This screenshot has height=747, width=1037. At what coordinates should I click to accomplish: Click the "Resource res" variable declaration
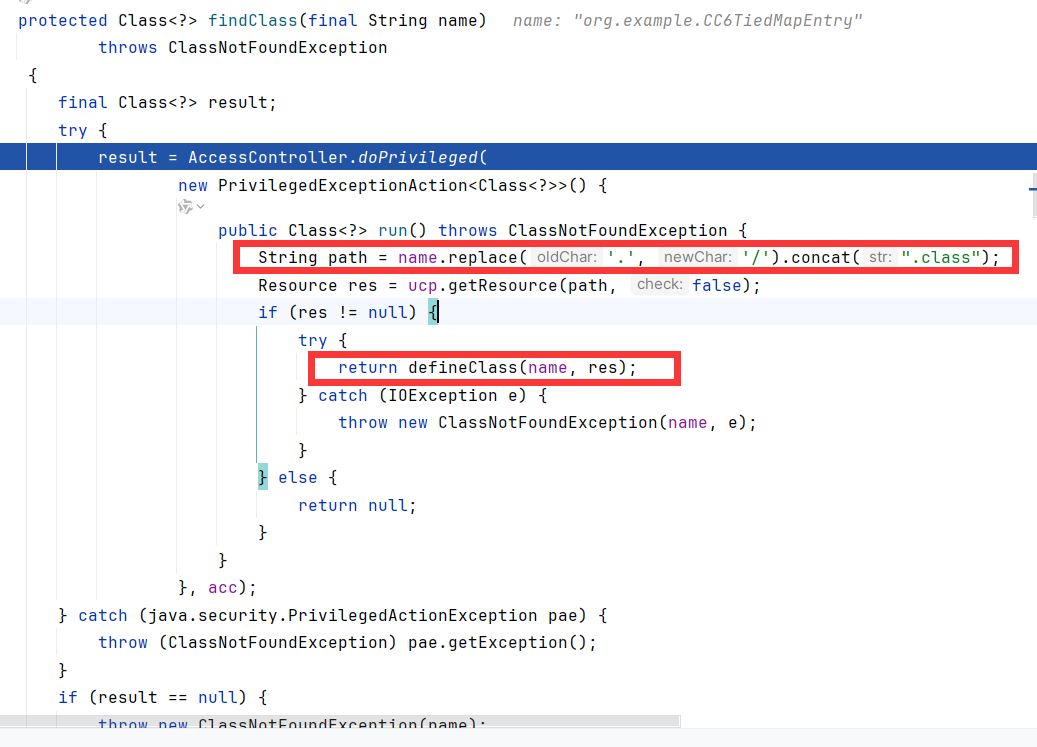pyautogui.click(x=317, y=285)
